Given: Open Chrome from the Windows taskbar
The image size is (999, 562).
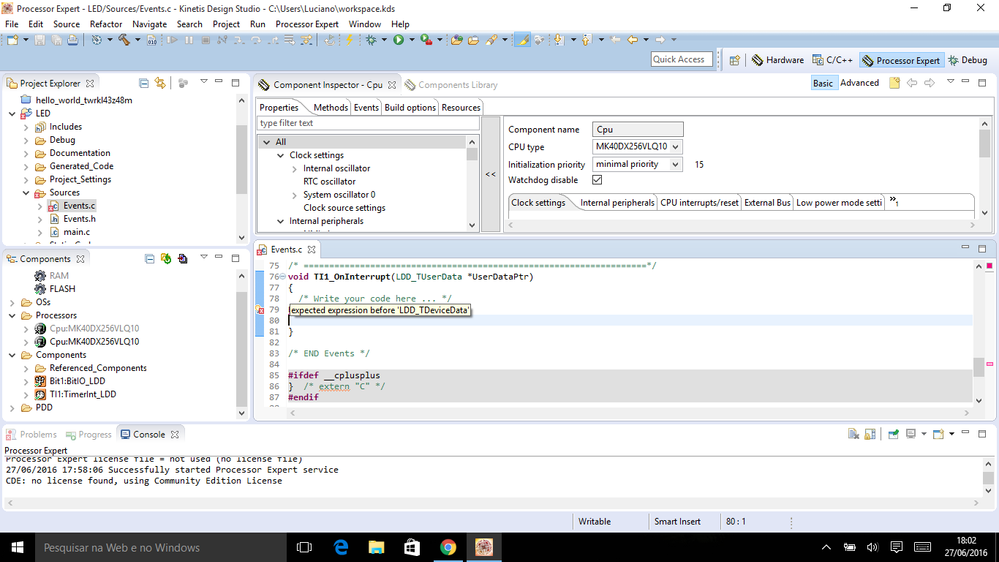Looking at the screenshot, I should [x=448, y=547].
